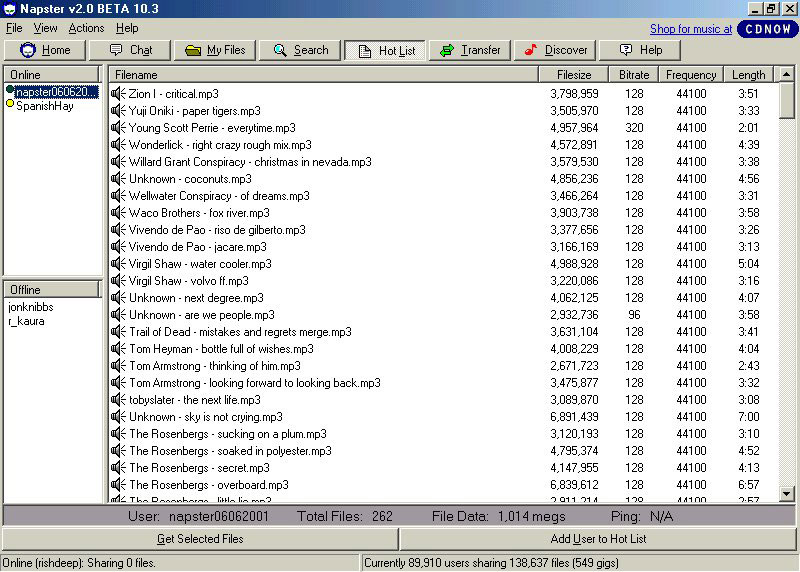800x572 pixels.
Task: Select 'Tom Armstrong - looking forward to looking back.mp3'
Action: click(444, 383)
